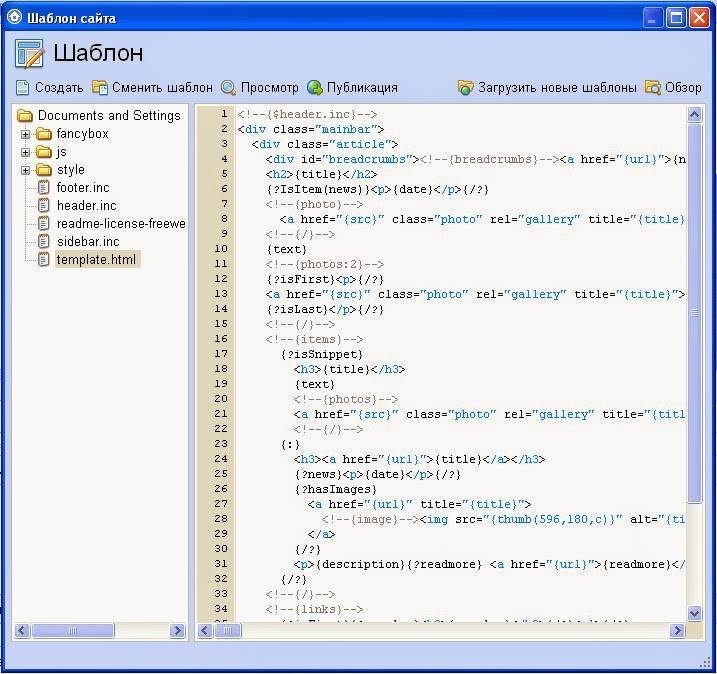Click the window system menu icon
Viewport: 717px width, 674px height.
14,17
